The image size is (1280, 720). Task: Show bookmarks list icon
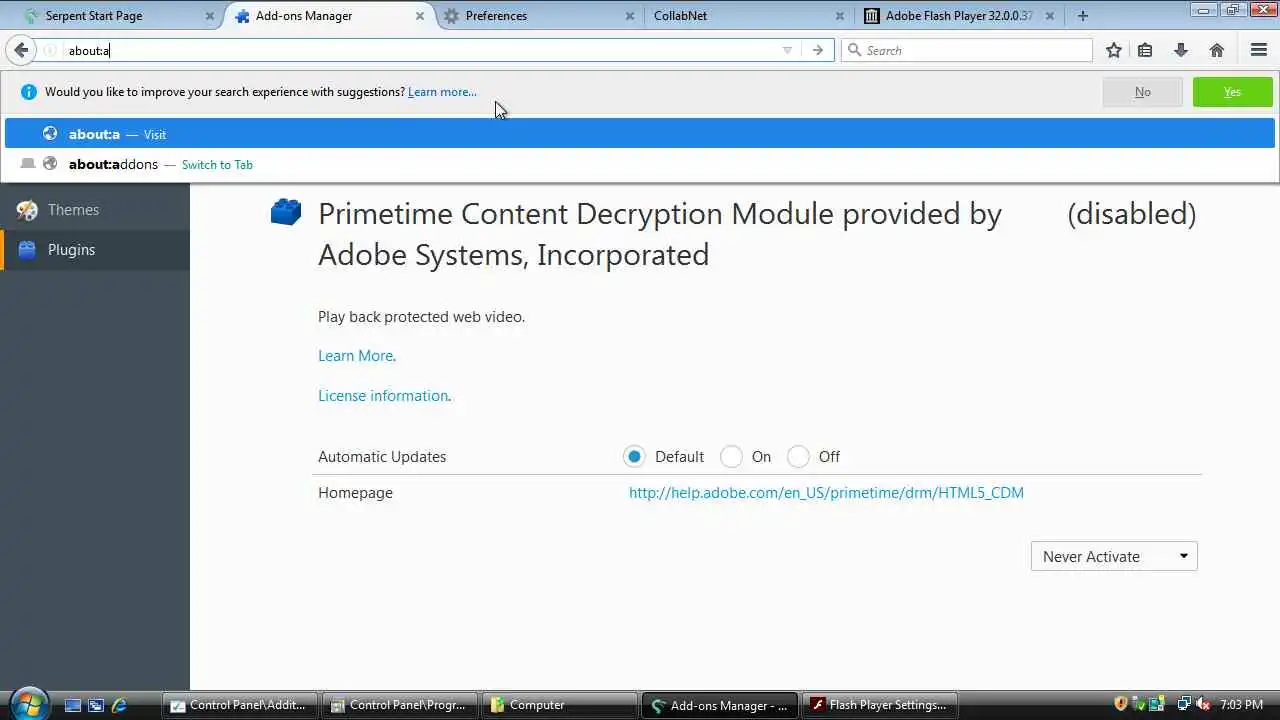(x=1145, y=50)
